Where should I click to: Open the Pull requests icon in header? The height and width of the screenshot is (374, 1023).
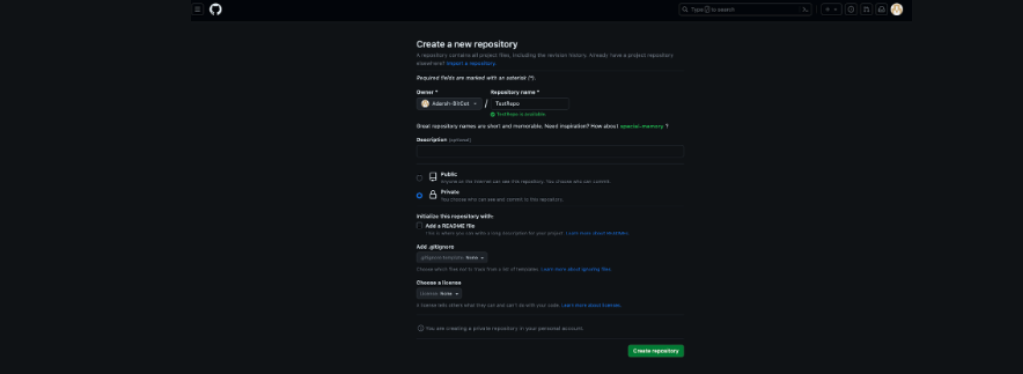866,9
